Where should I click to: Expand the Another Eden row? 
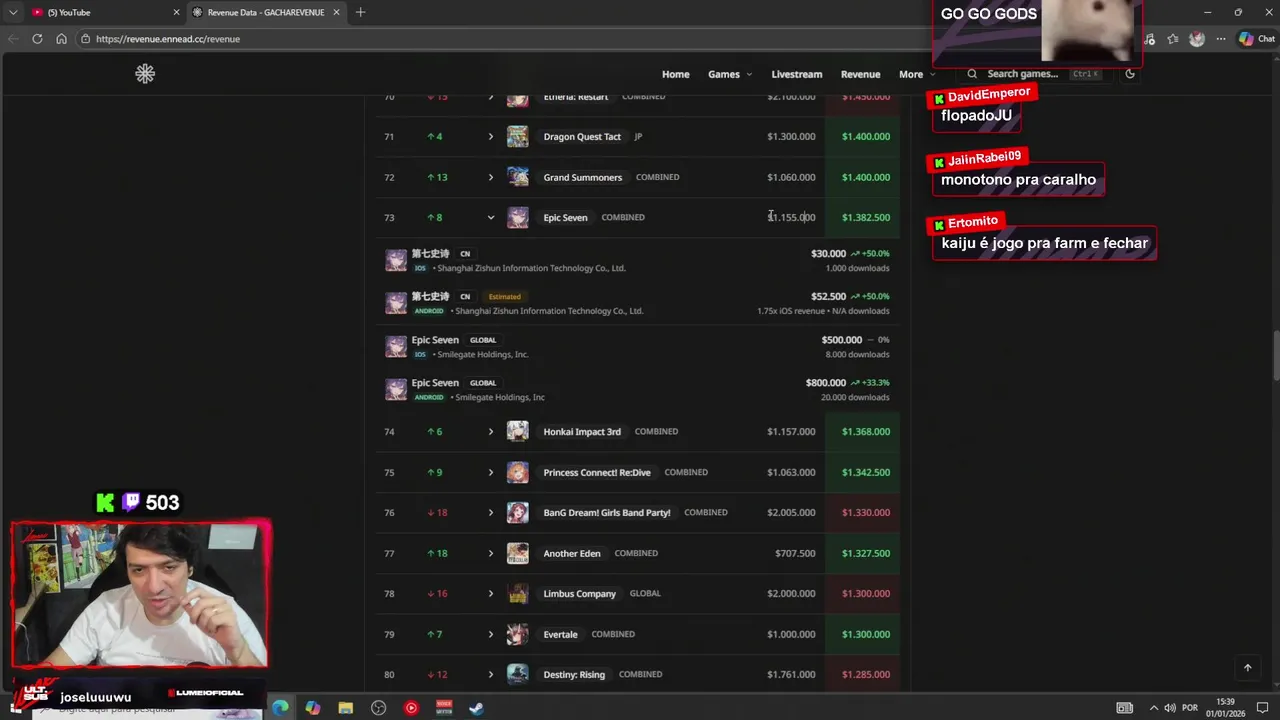[x=490, y=553]
